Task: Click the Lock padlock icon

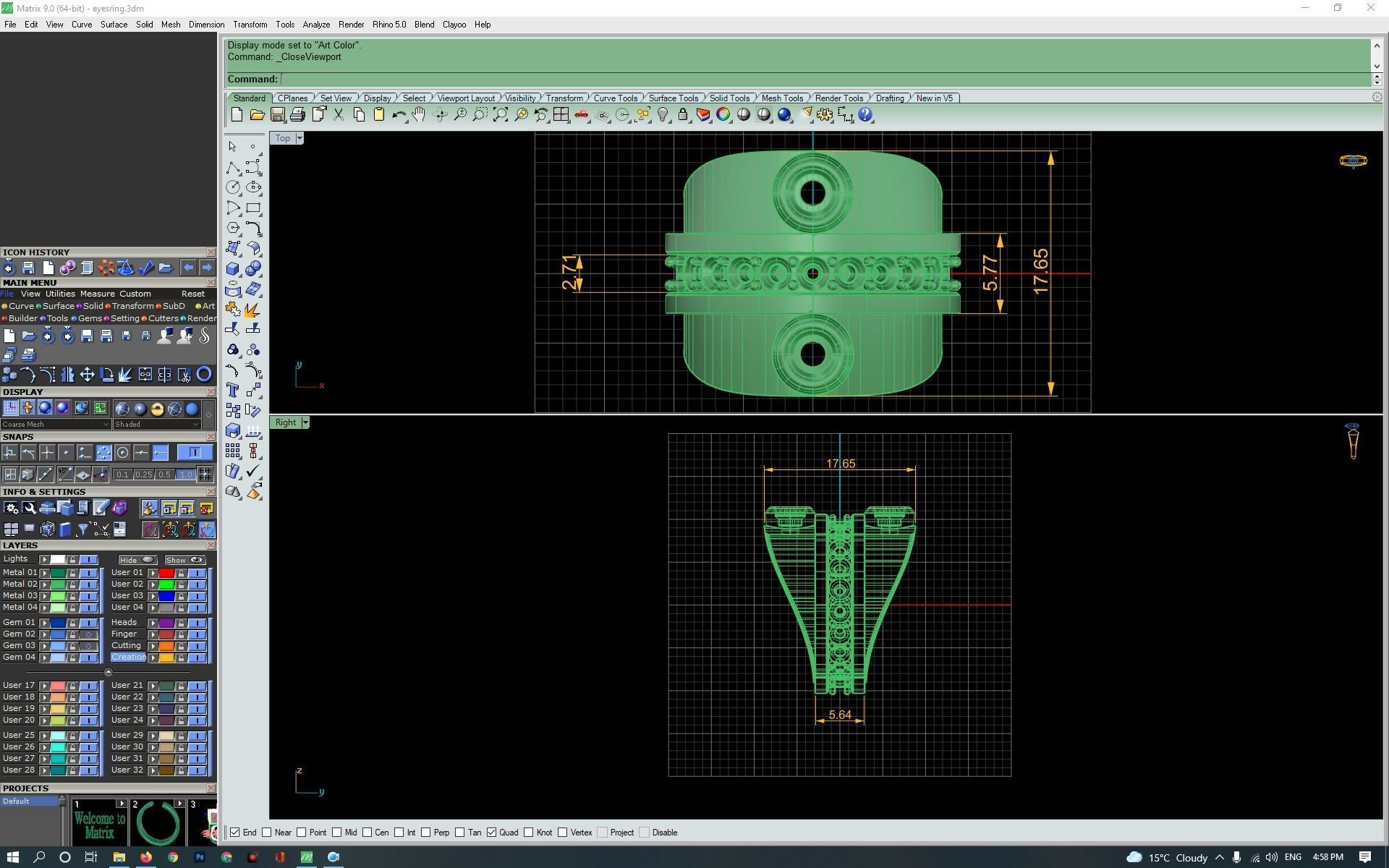Action: (682, 115)
